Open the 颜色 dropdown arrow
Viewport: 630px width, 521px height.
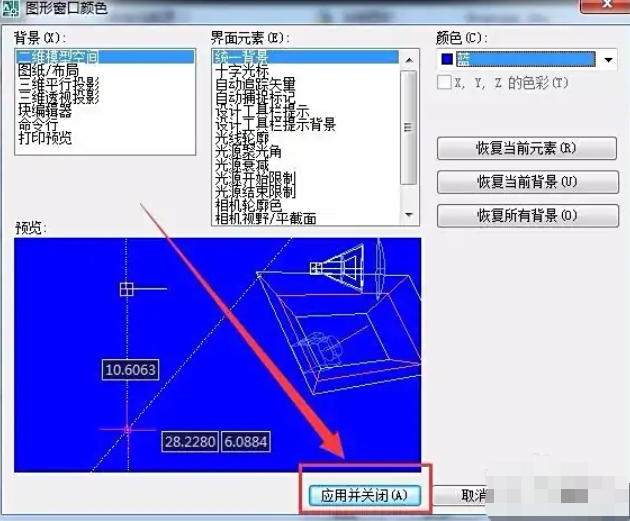(x=609, y=60)
